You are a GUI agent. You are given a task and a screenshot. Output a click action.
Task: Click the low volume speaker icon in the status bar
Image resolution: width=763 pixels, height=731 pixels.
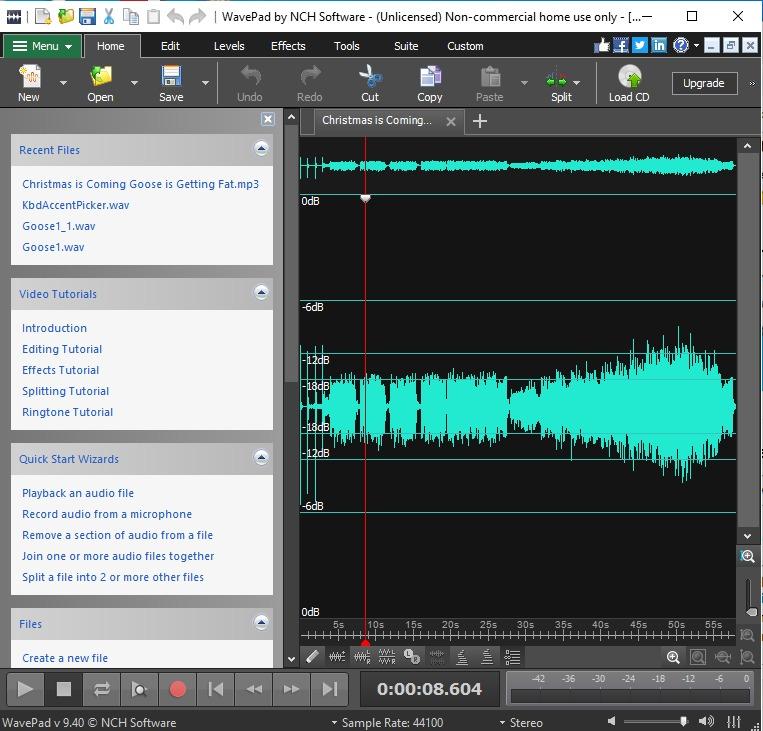(612, 721)
